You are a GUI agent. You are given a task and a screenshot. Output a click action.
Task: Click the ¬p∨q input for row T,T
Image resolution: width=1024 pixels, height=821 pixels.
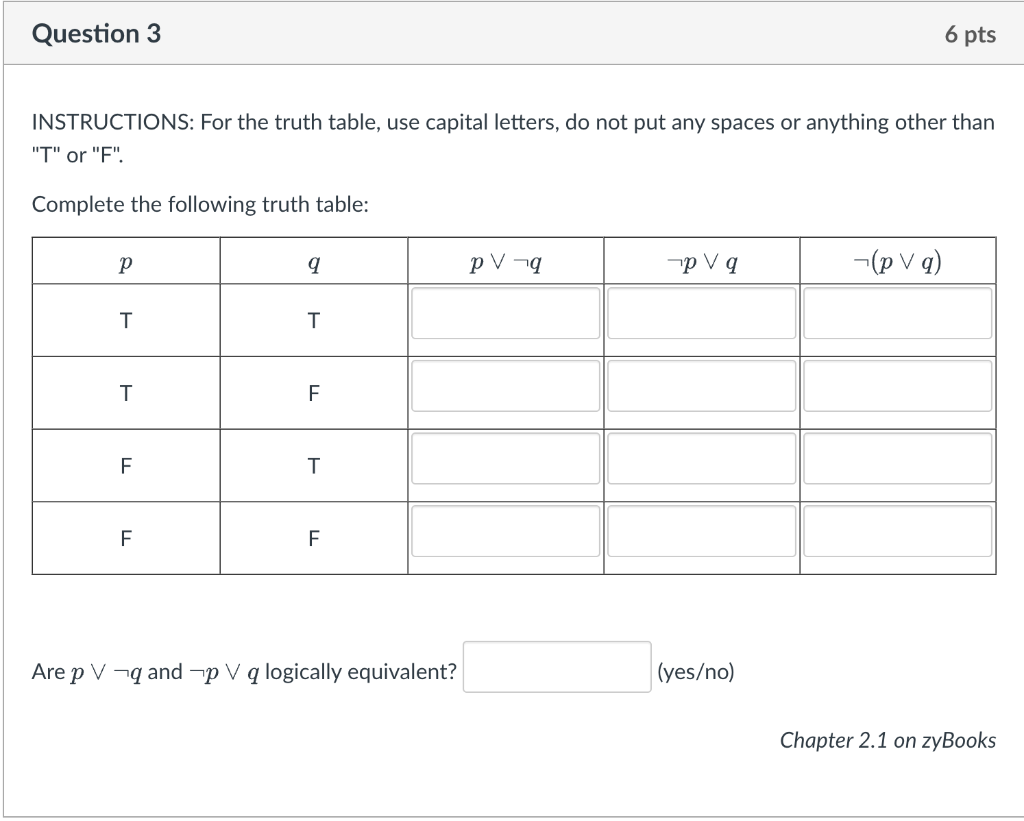[701, 314]
